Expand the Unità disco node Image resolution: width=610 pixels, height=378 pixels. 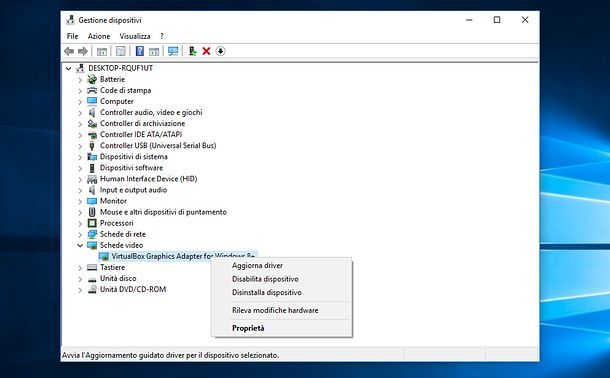pos(80,279)
